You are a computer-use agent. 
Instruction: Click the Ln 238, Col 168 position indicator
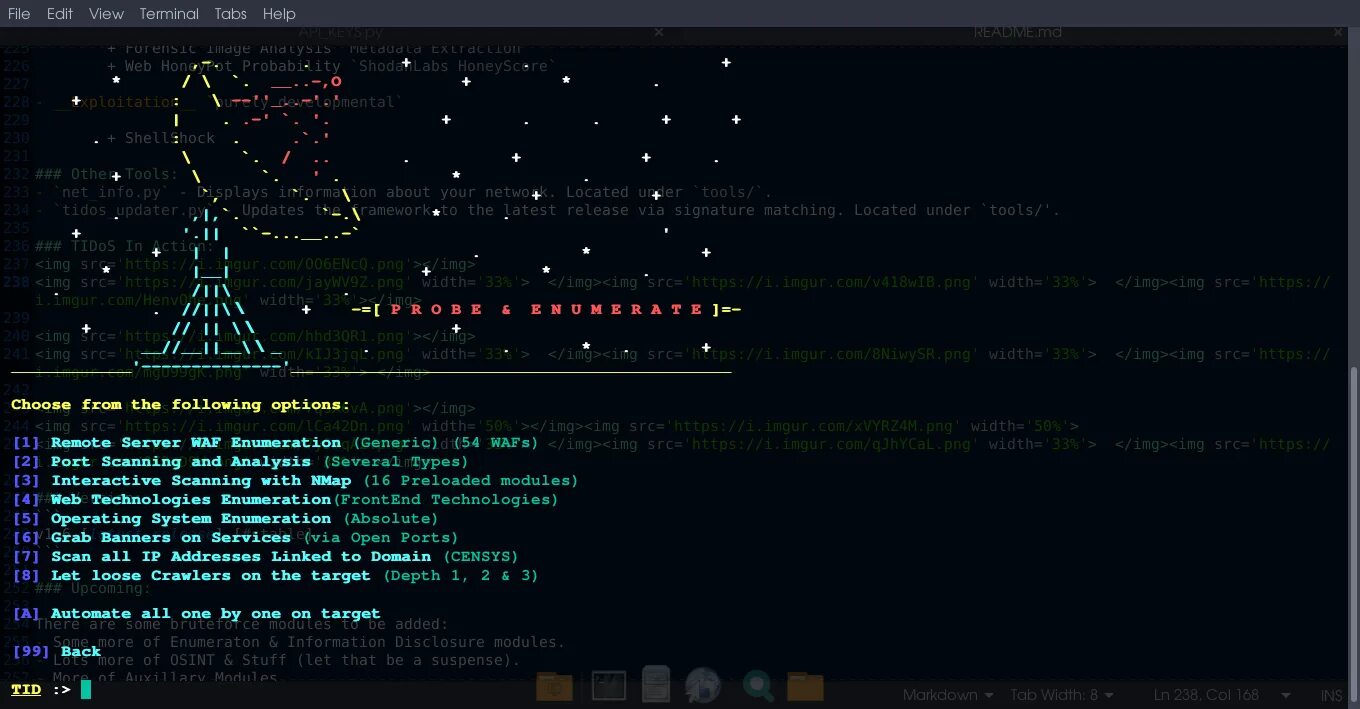coord(1206,695)
